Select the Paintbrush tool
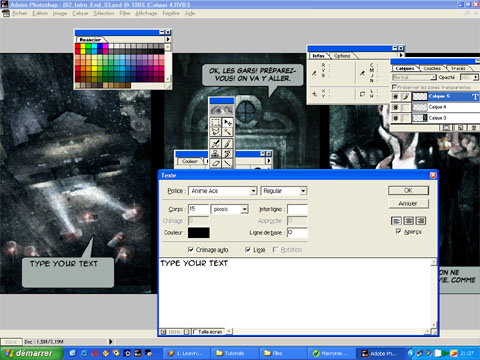The width and height of the screenshot is (480, 360). click(x=228, y=144)
